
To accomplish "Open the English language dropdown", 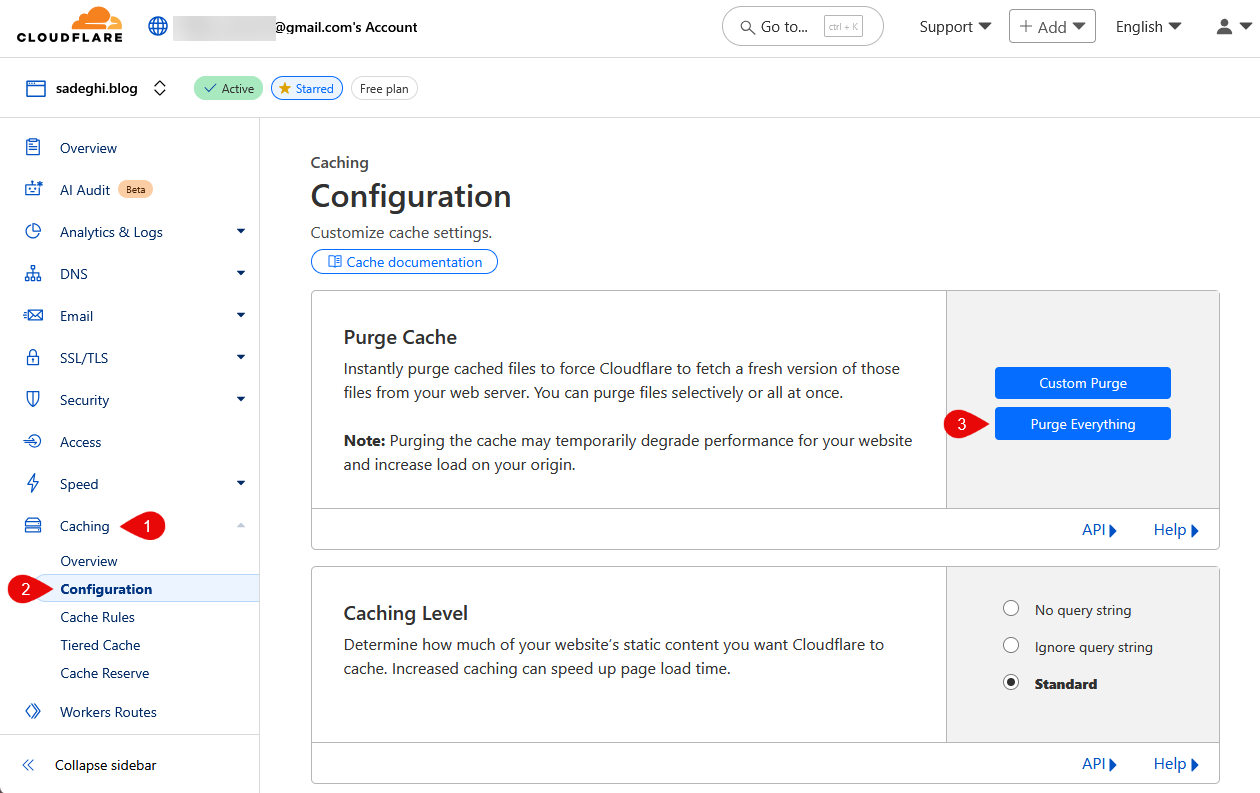I will [x=1148, y=27].
